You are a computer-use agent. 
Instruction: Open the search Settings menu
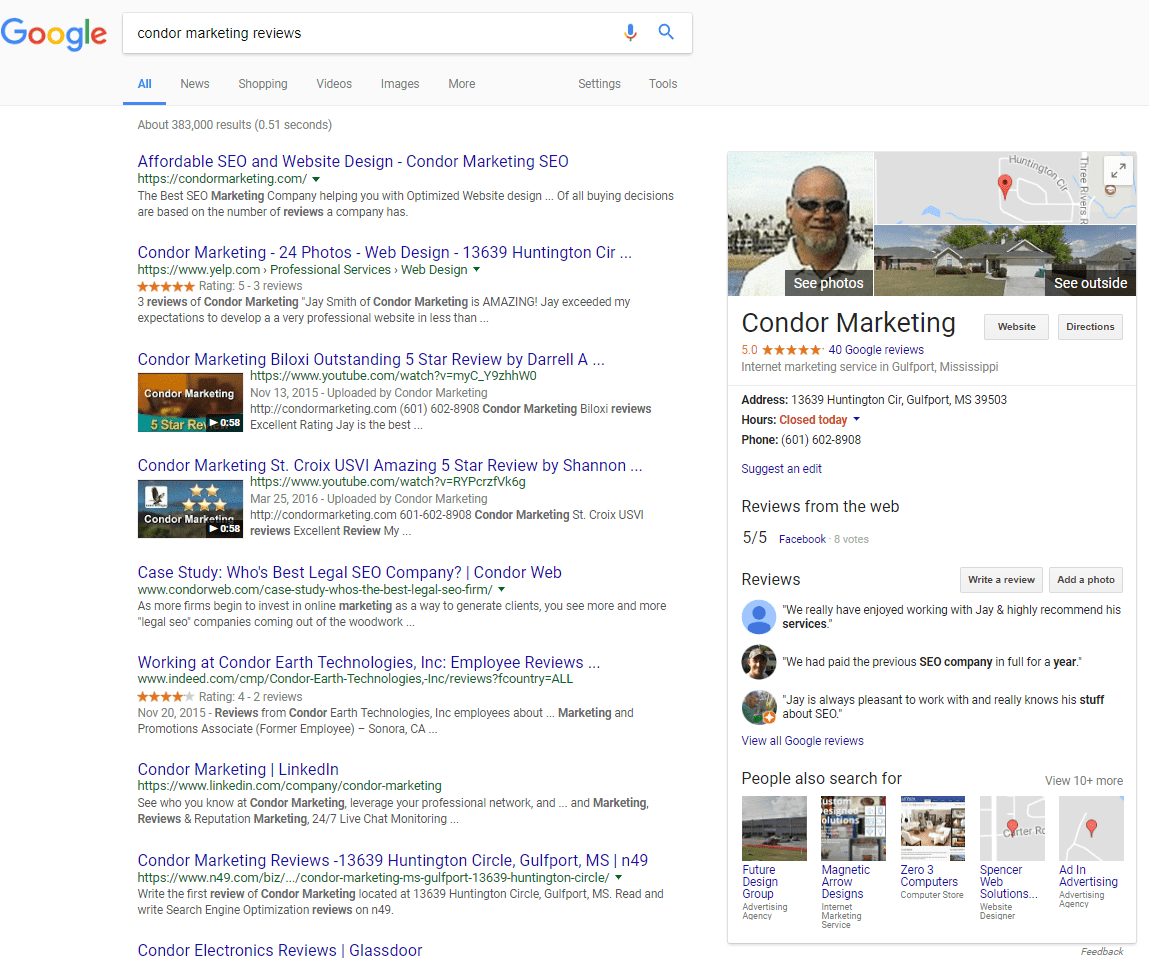(x=599, y=84)
